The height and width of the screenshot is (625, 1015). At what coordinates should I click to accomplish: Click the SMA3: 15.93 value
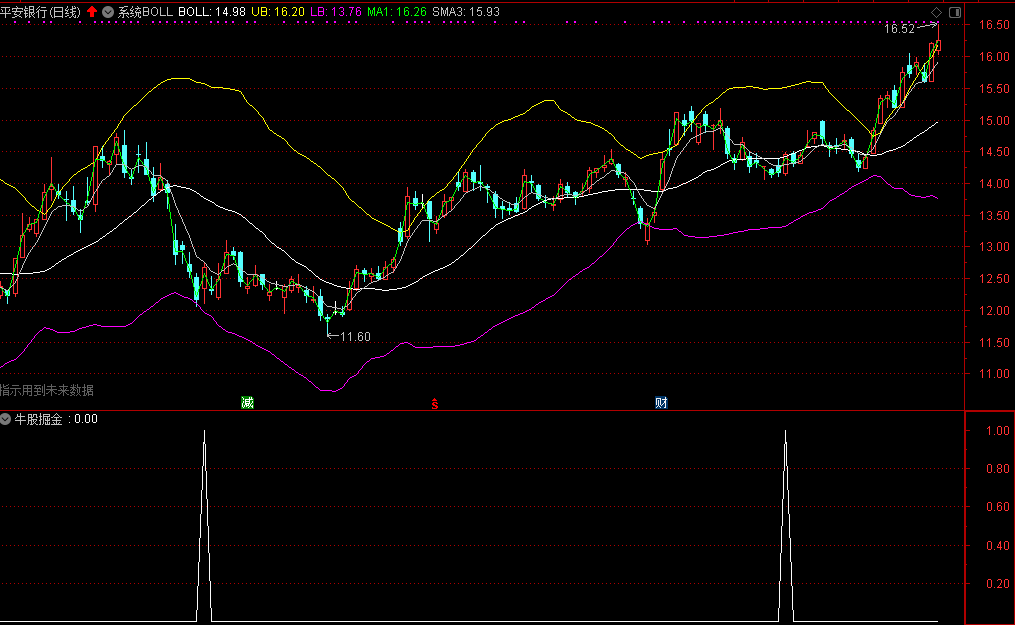tap(466, 12)
